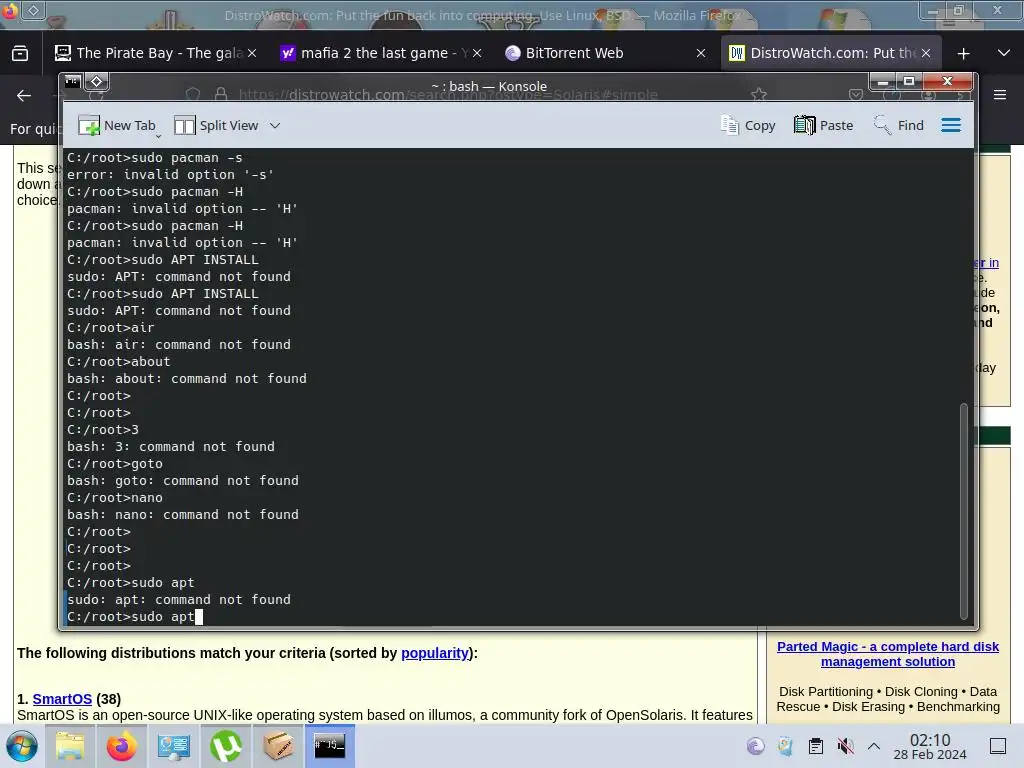The image size is (1024, 768).
Task: Copy the selected terminal text
Action: point(748,125)
